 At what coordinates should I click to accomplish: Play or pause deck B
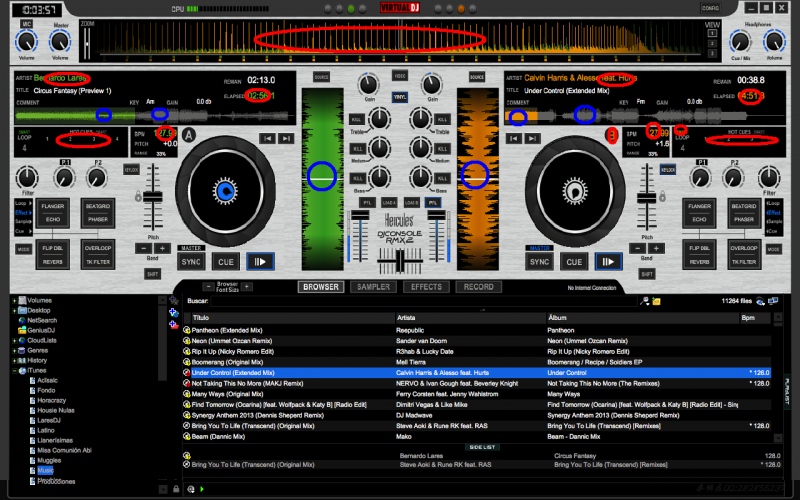click(608, 262)
